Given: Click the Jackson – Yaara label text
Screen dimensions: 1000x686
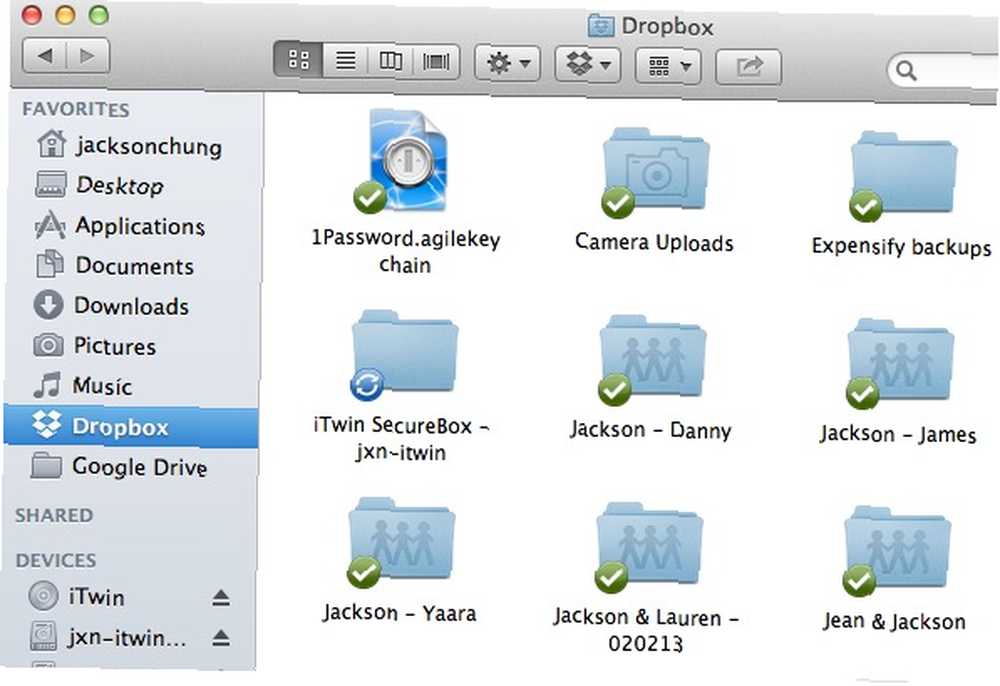Looking at the screenshot, I should click(x=399, y=613).
